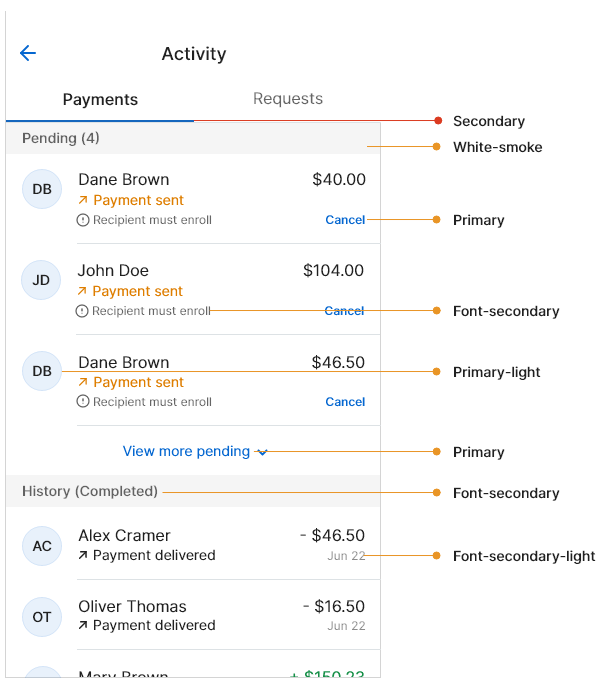Click the OT avatar for Oliver Thomas
The width and height of the screenshot is (605, 689).
pyautogui.click(x=42, y=617)
